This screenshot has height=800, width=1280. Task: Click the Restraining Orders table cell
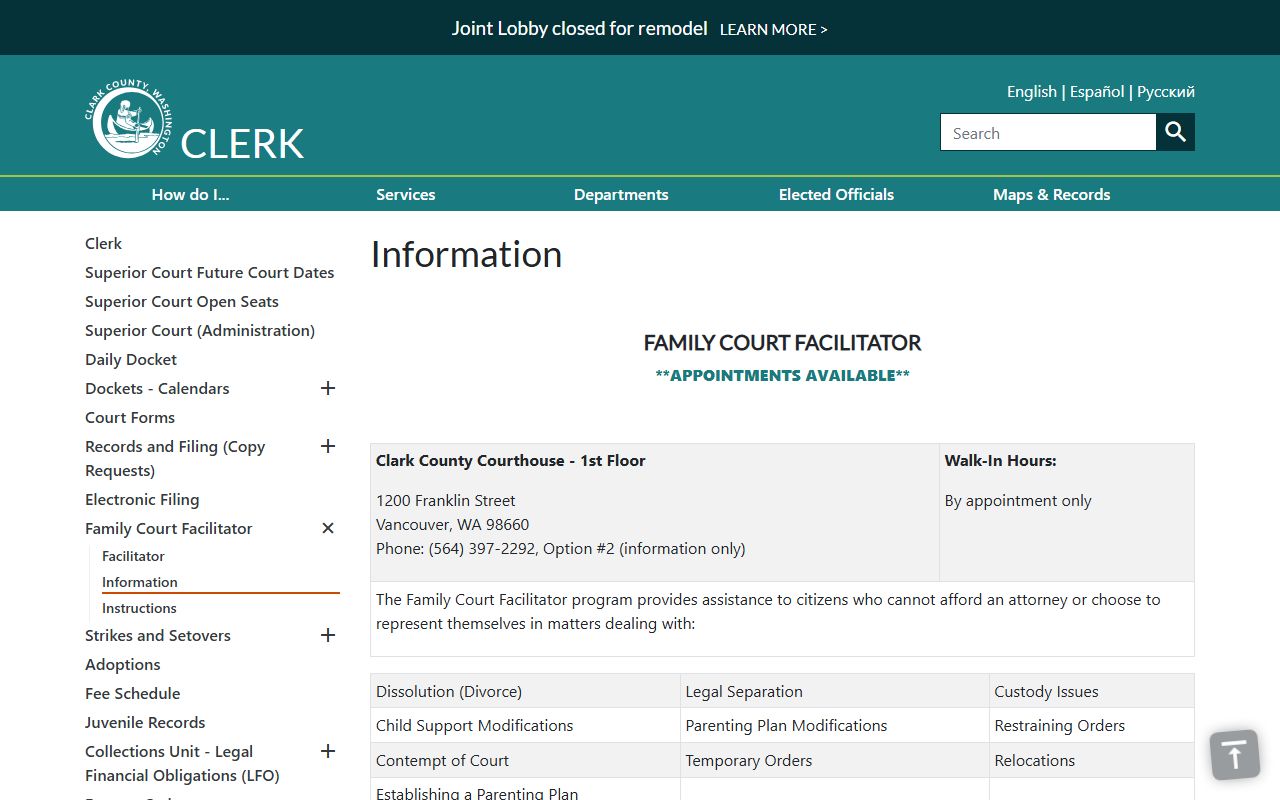(1092, 725)
